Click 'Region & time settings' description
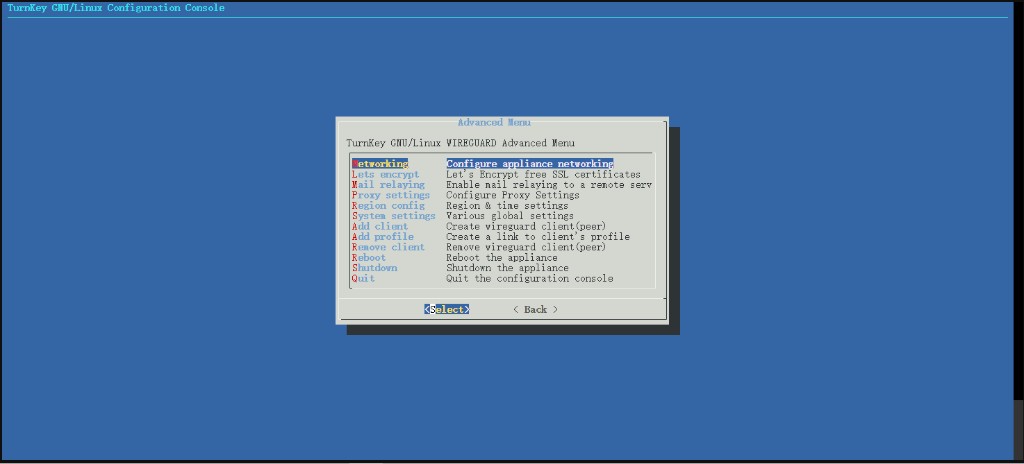The image size is (1024, 464). (507, 206)
